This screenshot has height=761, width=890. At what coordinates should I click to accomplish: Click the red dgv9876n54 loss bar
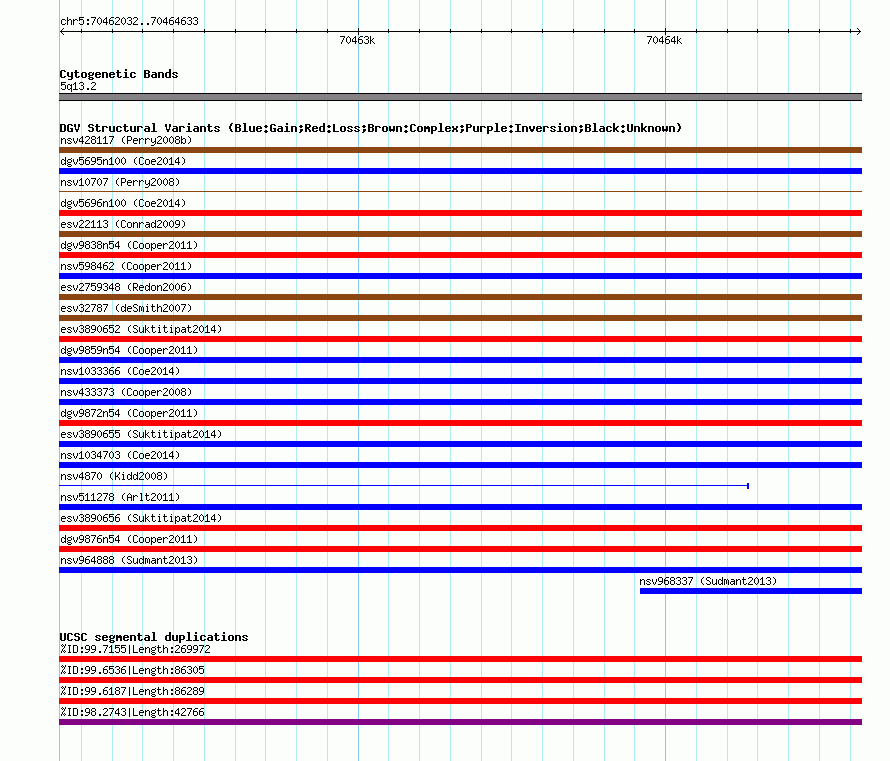coord(460,549)
